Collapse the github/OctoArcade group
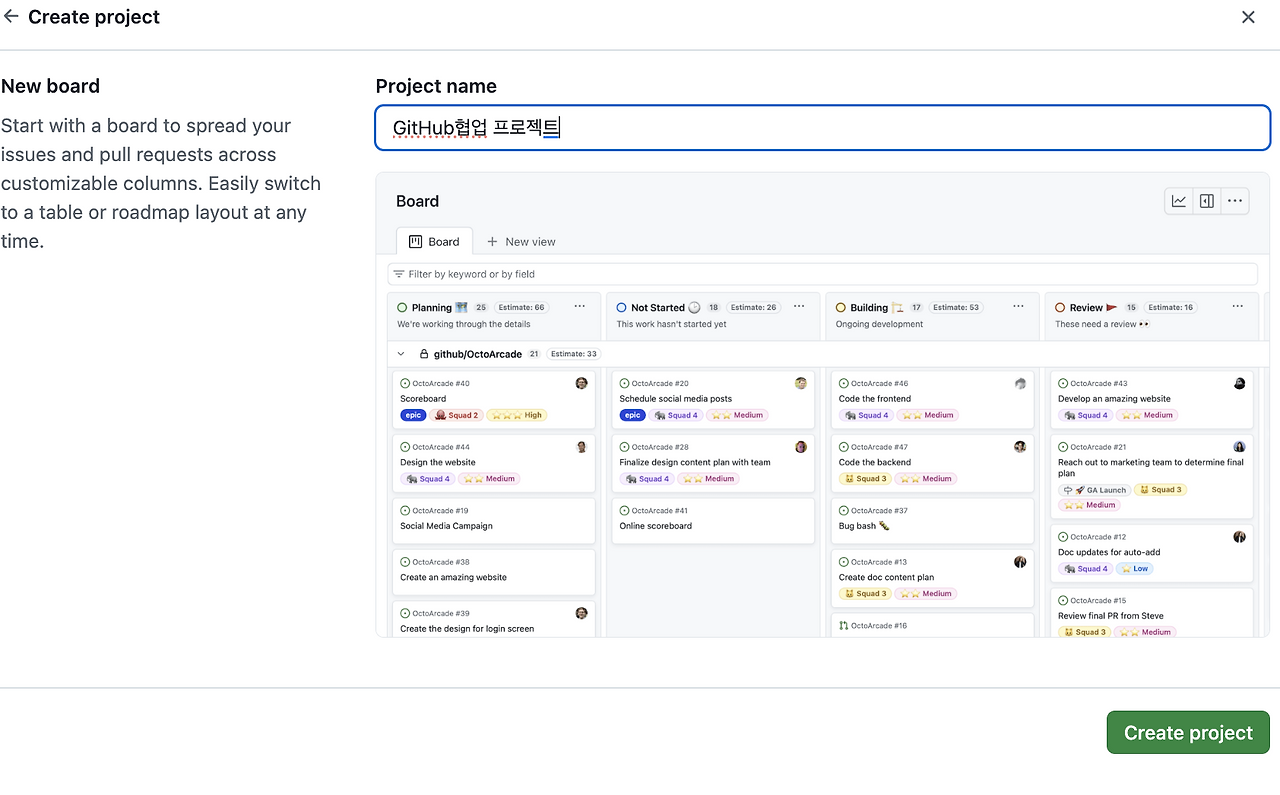 [401, 354]
